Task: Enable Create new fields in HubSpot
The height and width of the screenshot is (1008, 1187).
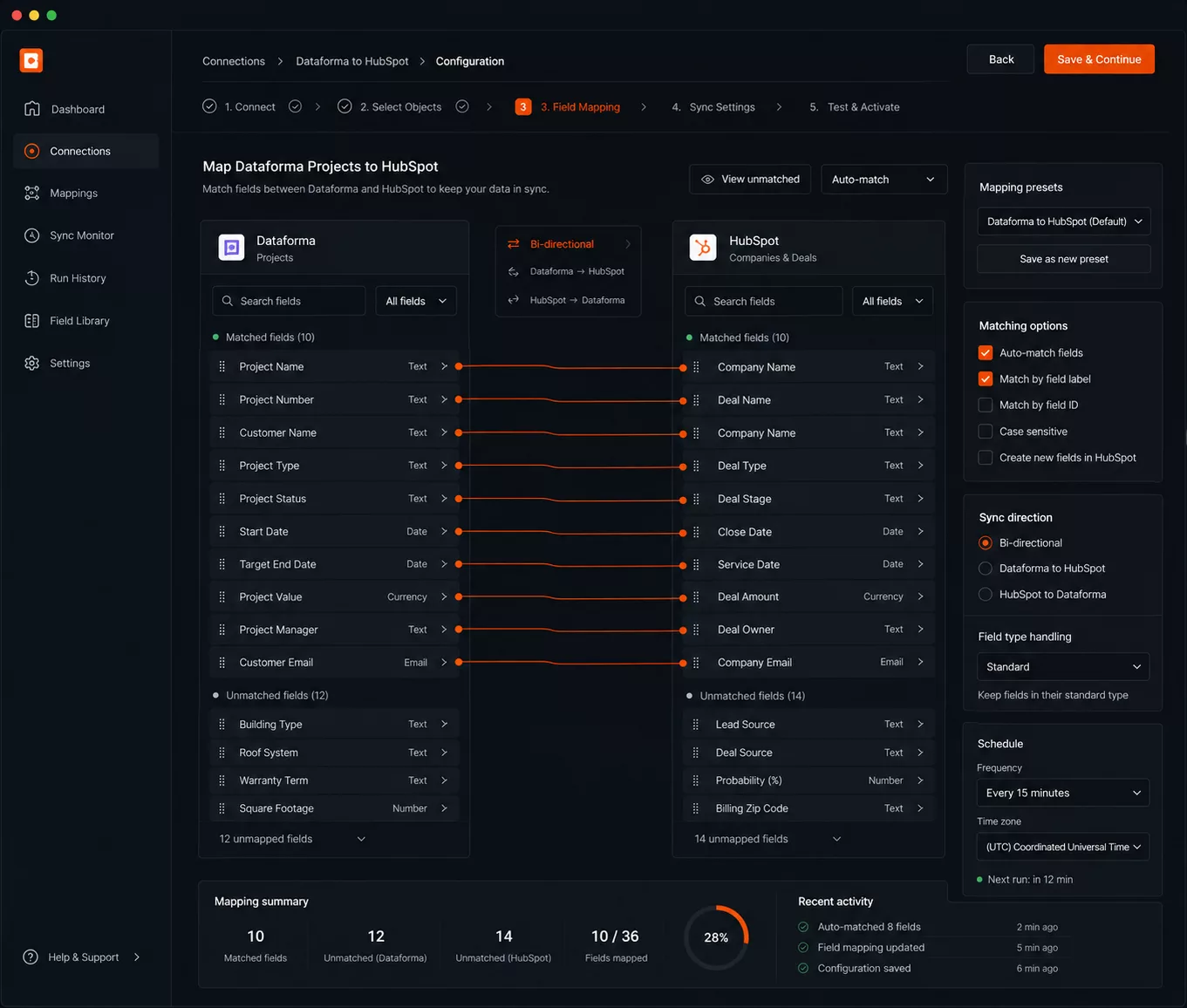Action: tap(986, 458)
